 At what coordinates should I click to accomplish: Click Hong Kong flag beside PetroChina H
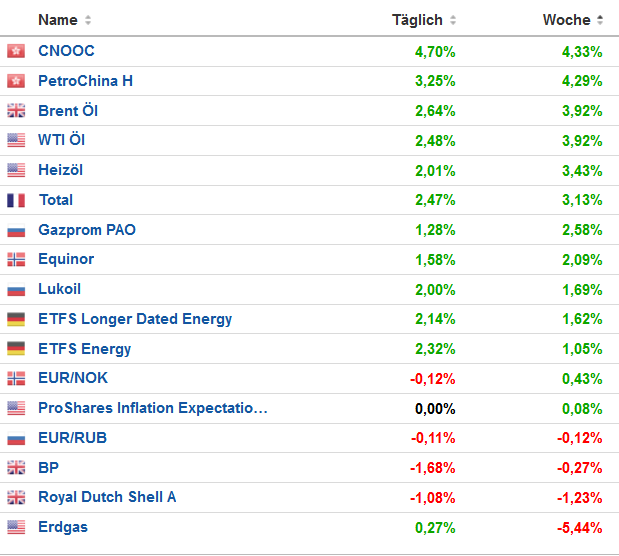(16, 81)
